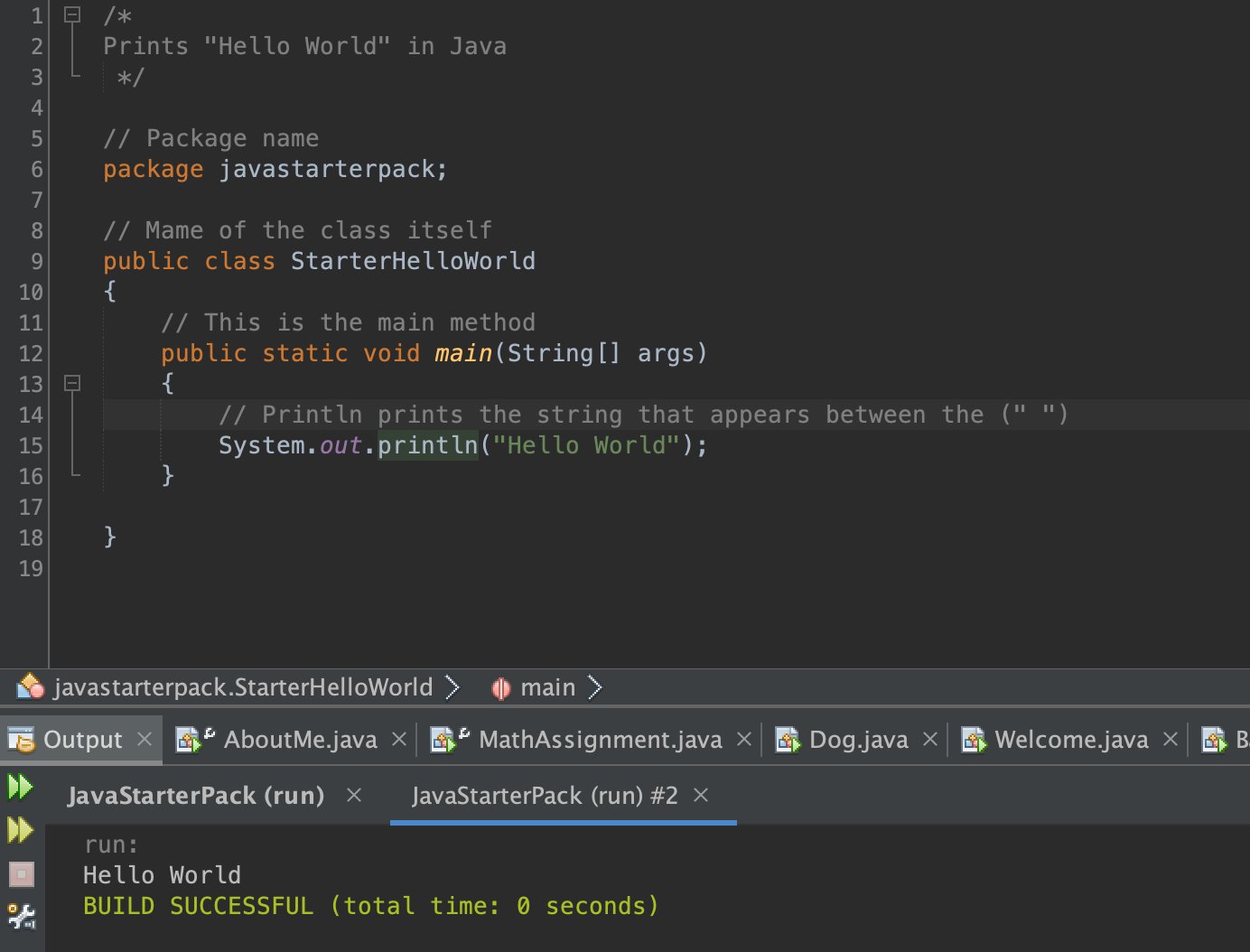
Task: Expand the chevron after main breadcrumb
Action: click(x=594, y=687)
